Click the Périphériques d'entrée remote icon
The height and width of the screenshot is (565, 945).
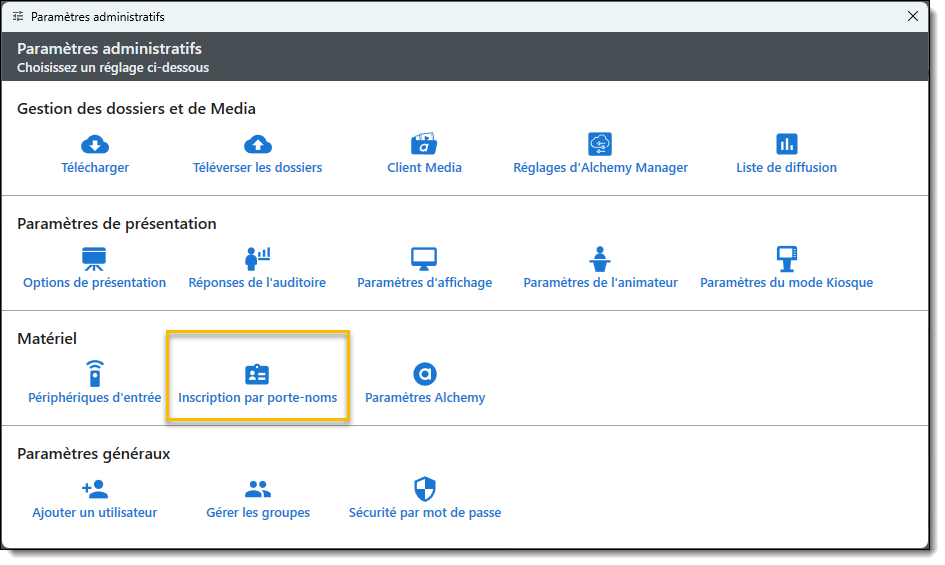pyautogui.click(x=94, y=374)
